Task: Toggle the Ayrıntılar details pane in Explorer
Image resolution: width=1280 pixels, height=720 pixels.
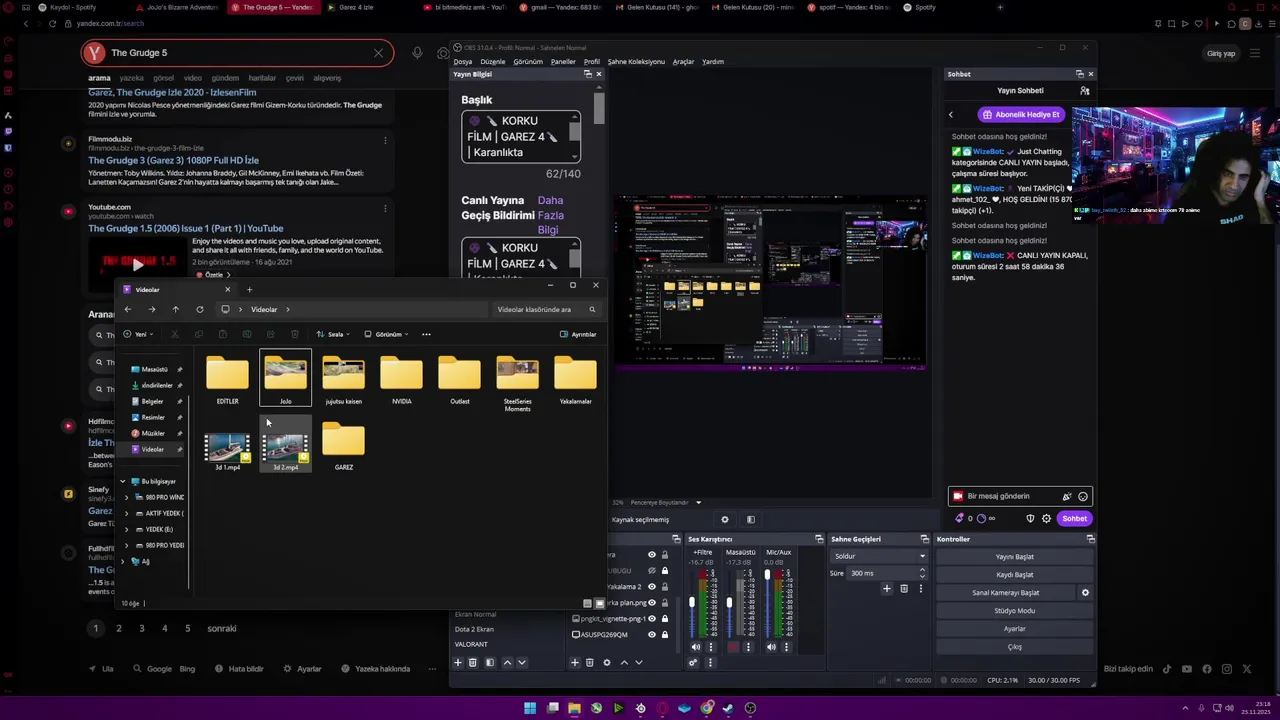Action: click(578, 334)
